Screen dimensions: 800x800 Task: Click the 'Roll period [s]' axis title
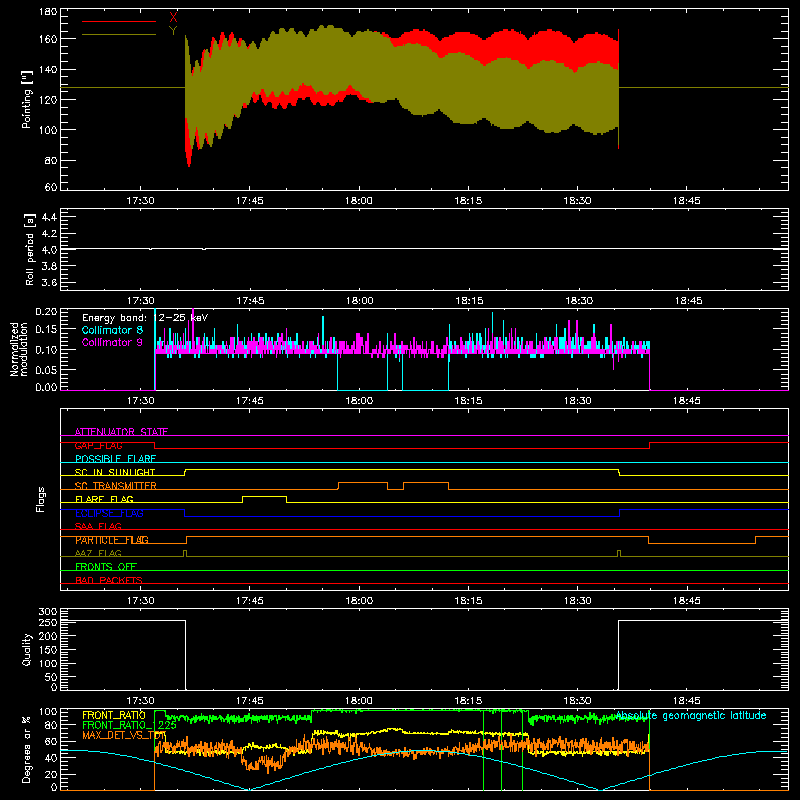30,249
